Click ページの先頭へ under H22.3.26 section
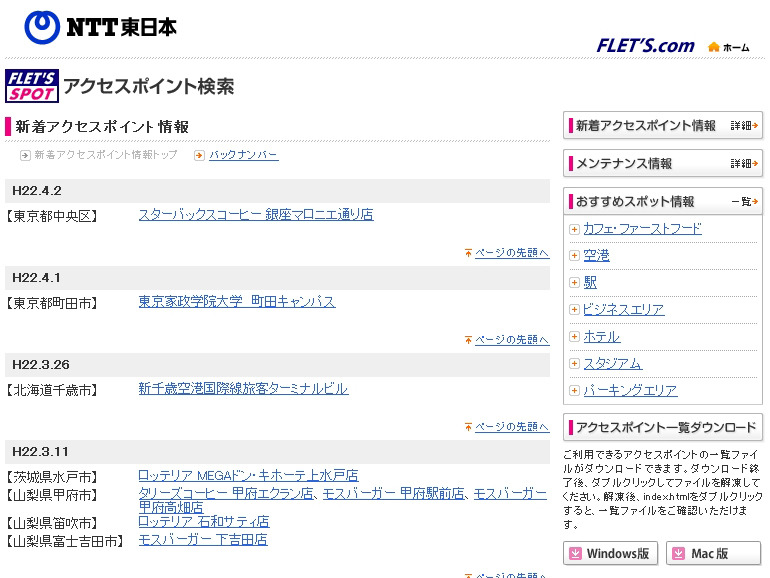Screen dimensions: 770x578 [512, 426]
